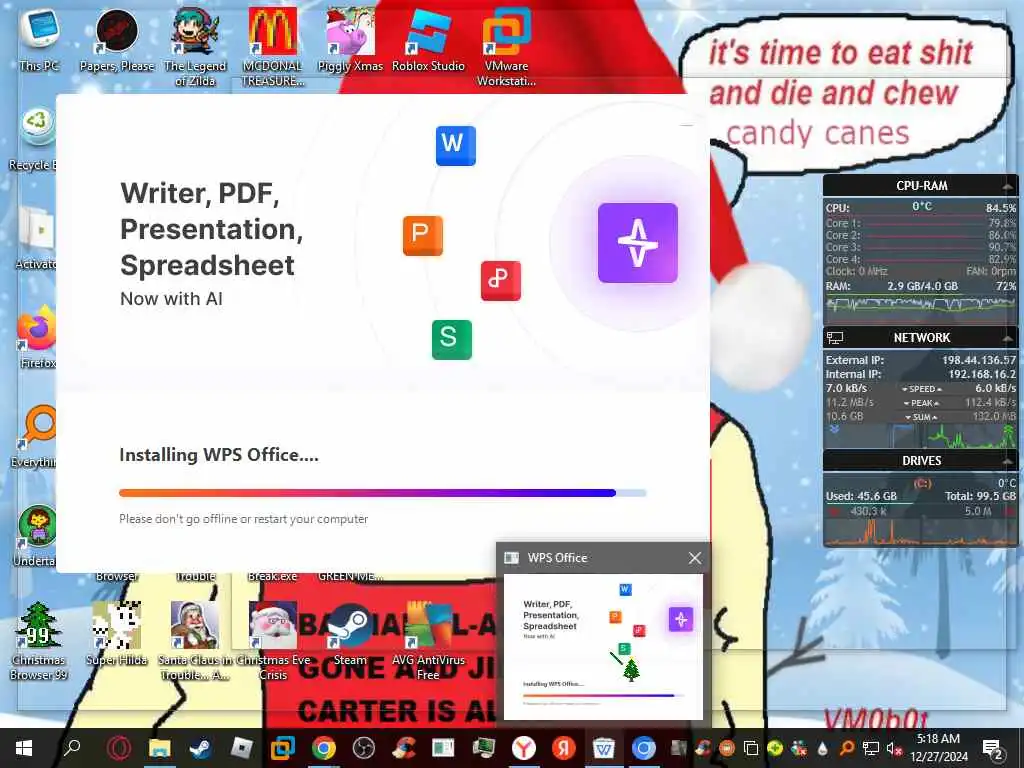
Task: Launch the Papers, Please shortcut
Action: click(x=117, y=39)
